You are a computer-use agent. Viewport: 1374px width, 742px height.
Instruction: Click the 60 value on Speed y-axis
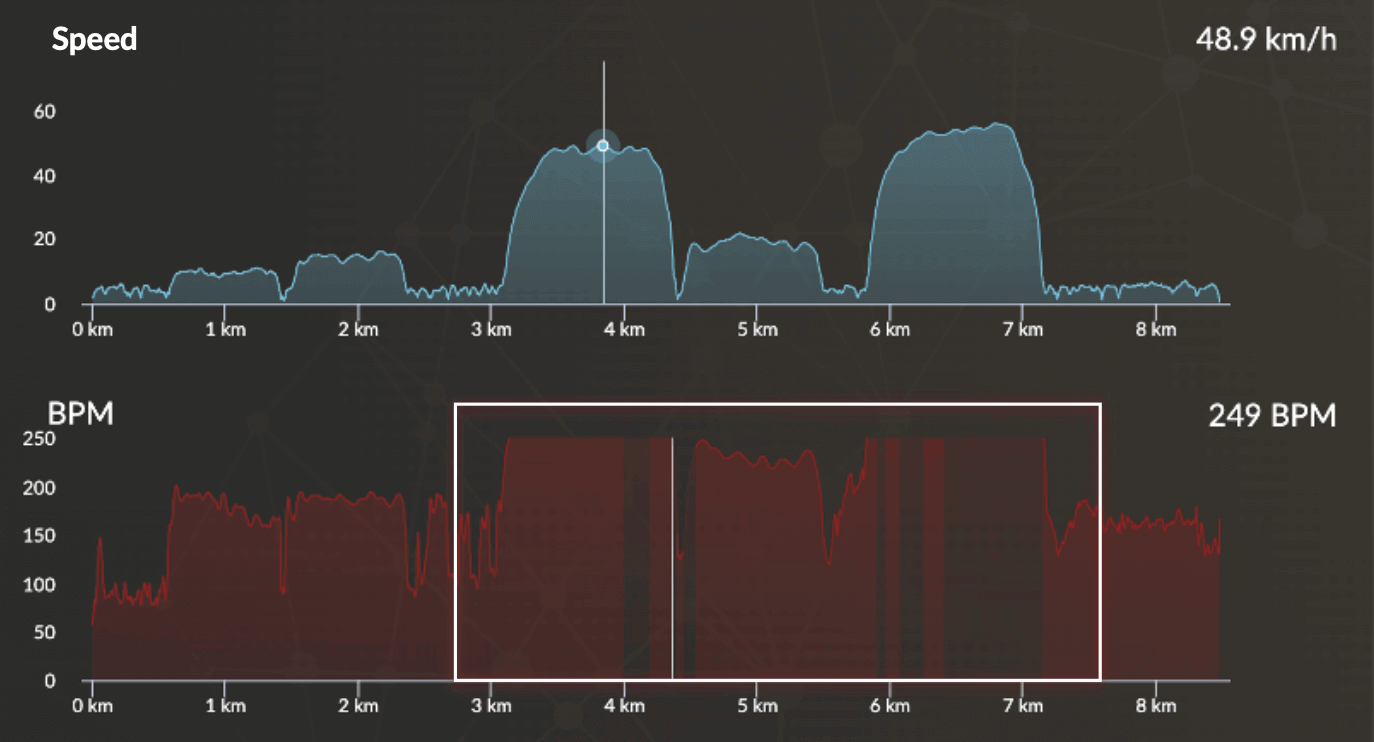point(44,111)
